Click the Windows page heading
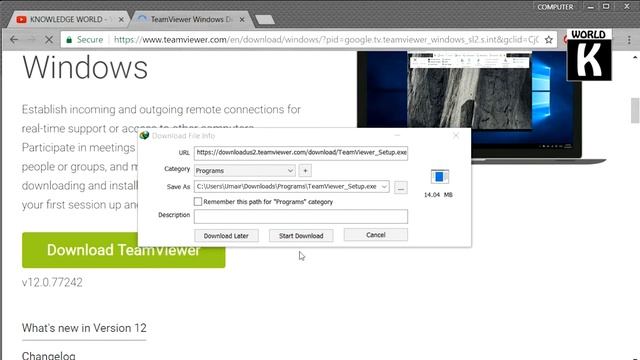This screenshot has height=360, width=640. pos(85,67)
